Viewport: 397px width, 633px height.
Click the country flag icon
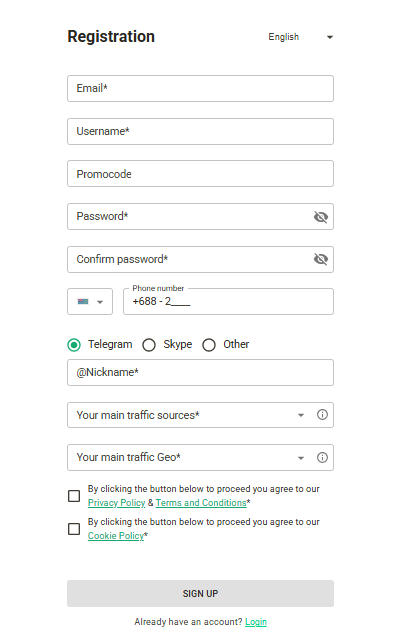point(83,302)
